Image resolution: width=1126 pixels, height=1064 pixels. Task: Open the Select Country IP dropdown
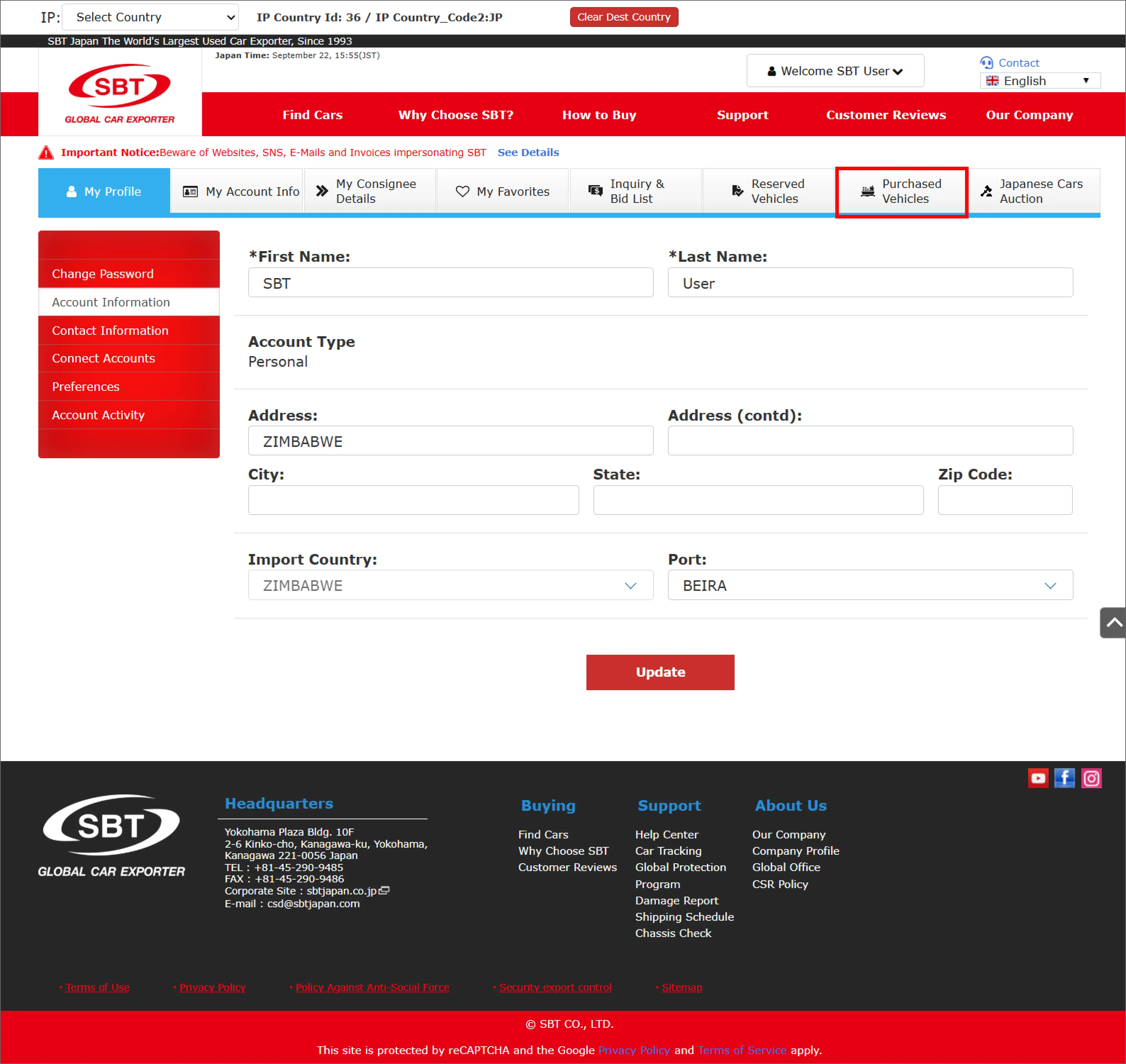(150, 17)
